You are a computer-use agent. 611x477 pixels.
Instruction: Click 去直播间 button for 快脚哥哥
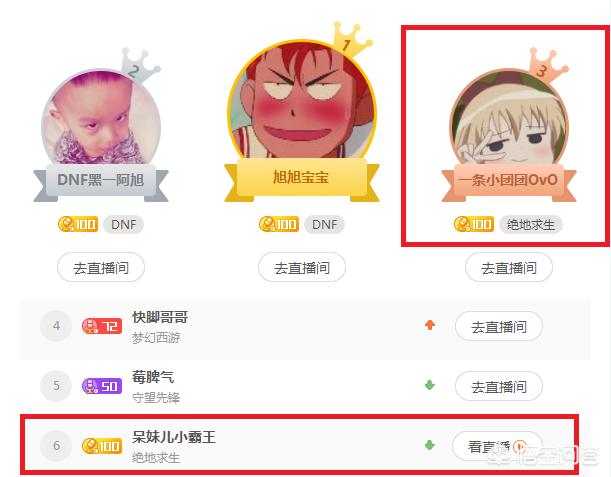pyautogui.click(x=499, y=326)
